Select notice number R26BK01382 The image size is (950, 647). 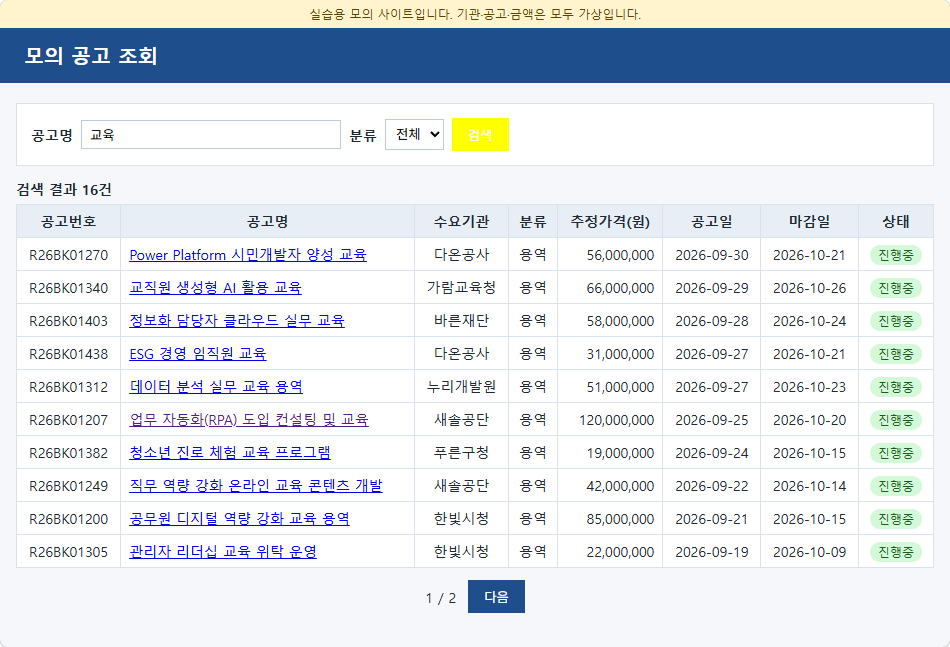[68, 453]
